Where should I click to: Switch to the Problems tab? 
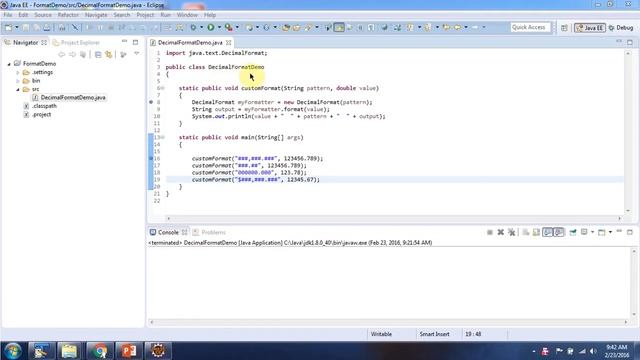point(209,232)
